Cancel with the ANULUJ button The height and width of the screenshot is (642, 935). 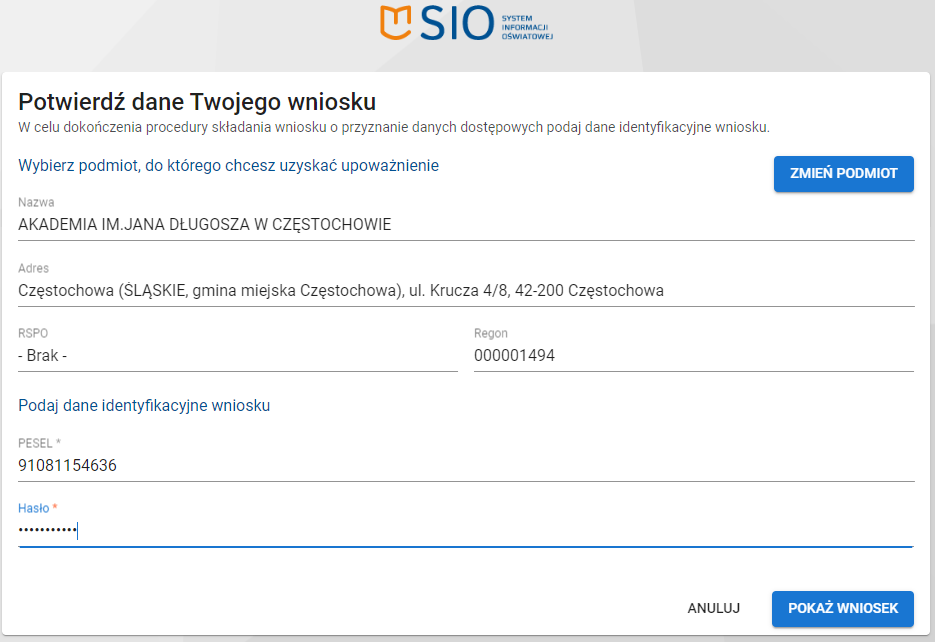[713, 608]
